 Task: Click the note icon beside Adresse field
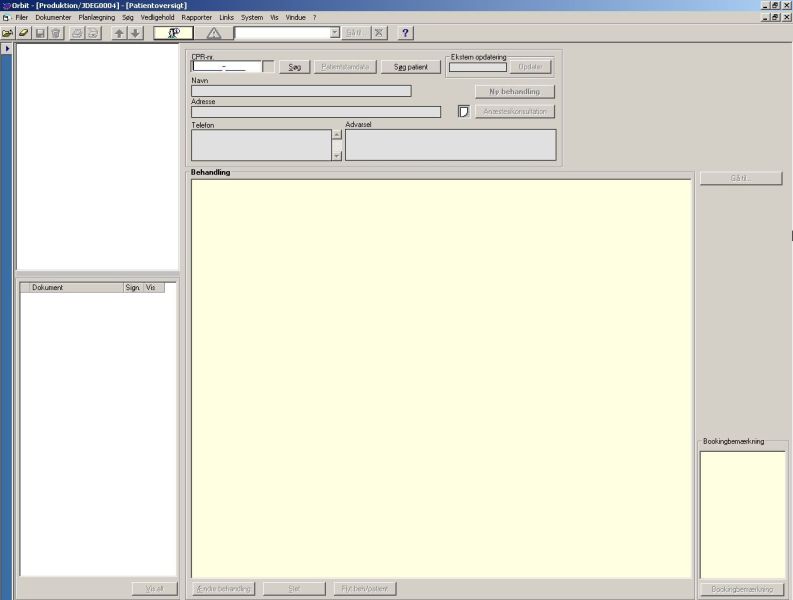point(463,111)
